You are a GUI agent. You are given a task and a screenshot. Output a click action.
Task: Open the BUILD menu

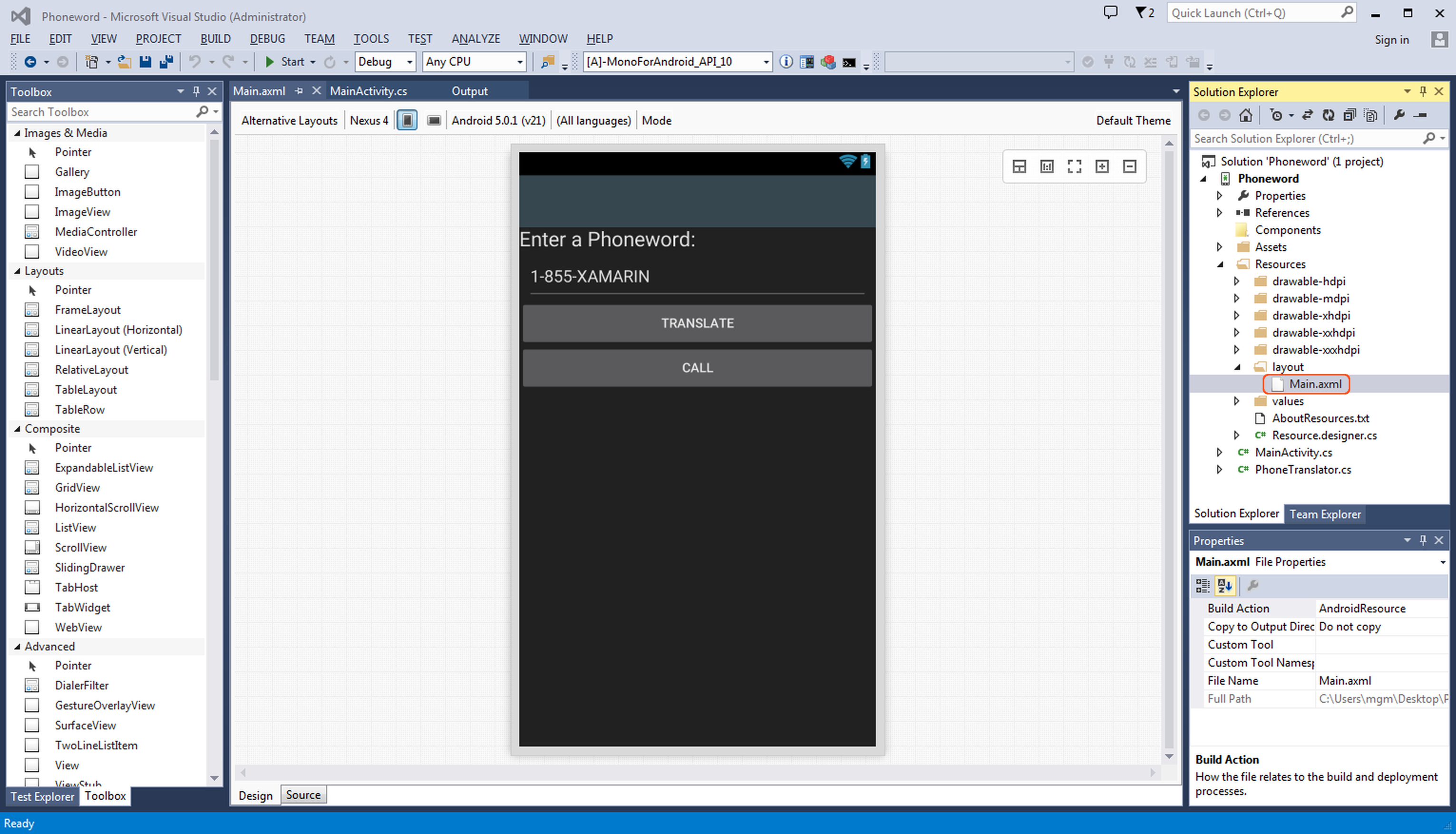point(215,39)
